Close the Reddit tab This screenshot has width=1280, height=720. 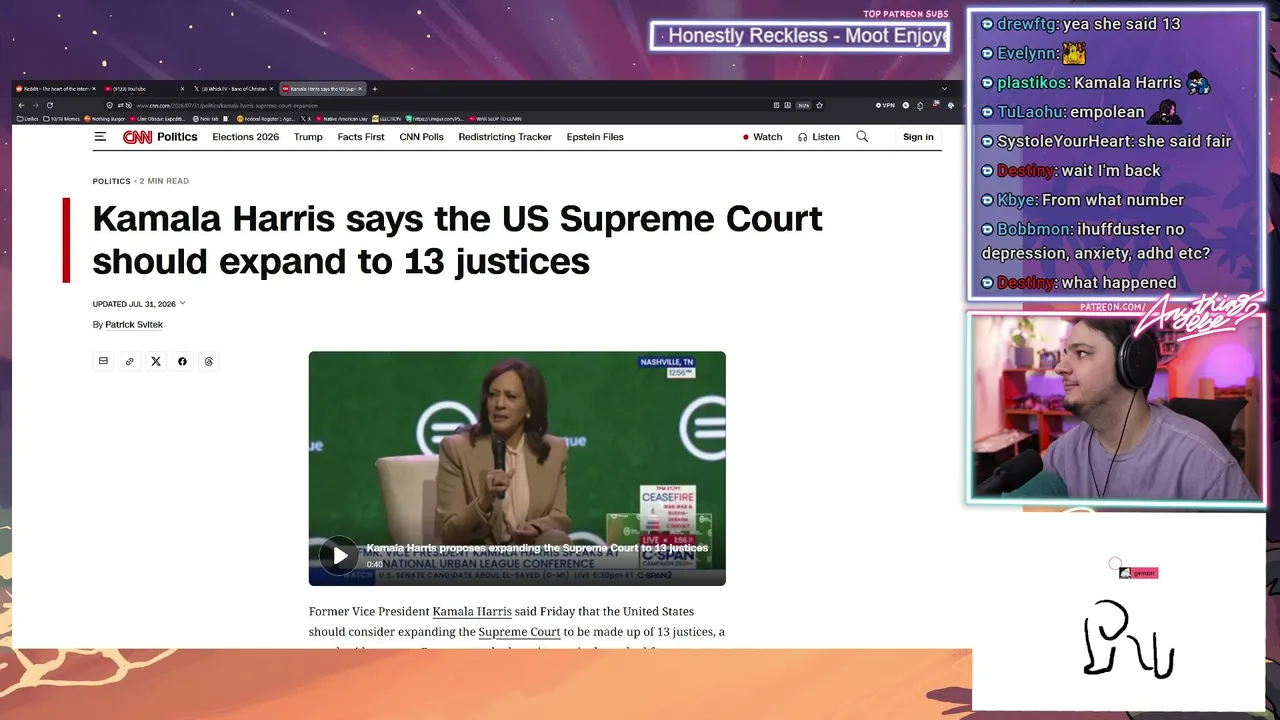click(94, 89)
